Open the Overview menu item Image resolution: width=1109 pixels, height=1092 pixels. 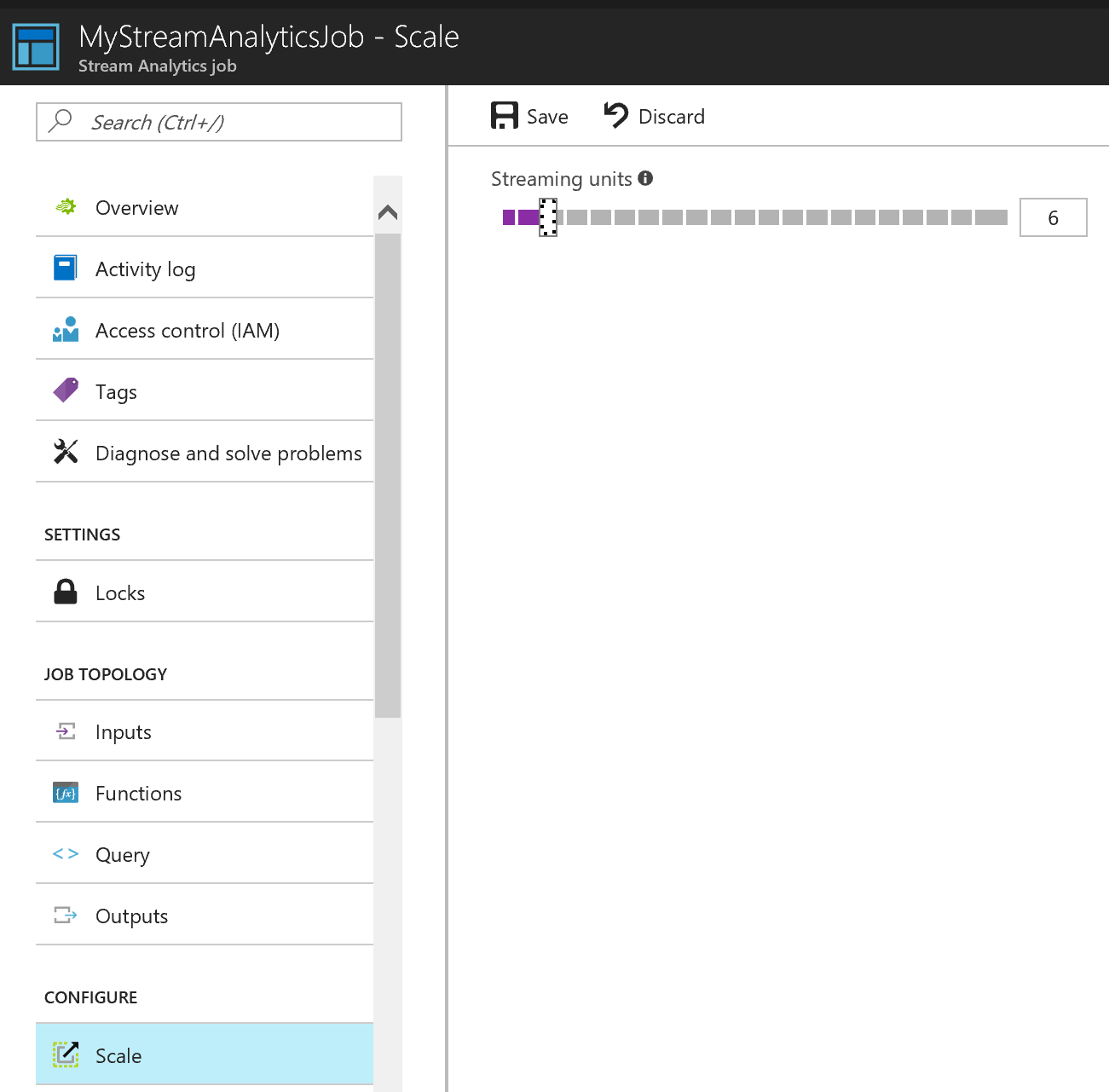coord(205,207)
